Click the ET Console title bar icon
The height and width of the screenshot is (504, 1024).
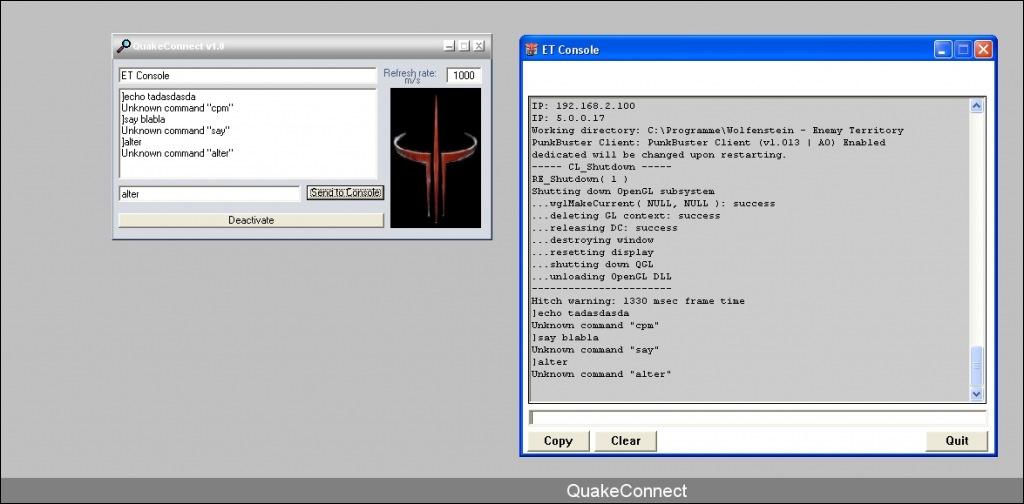click(x=531, y=49)
